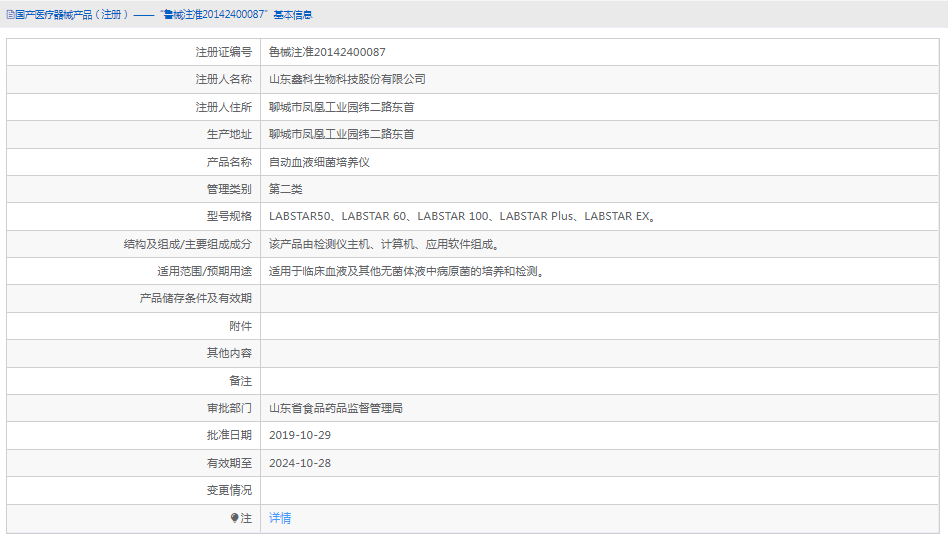Click the 产品名称 label
The image size is (948, 540).
(x=229, y=162)
